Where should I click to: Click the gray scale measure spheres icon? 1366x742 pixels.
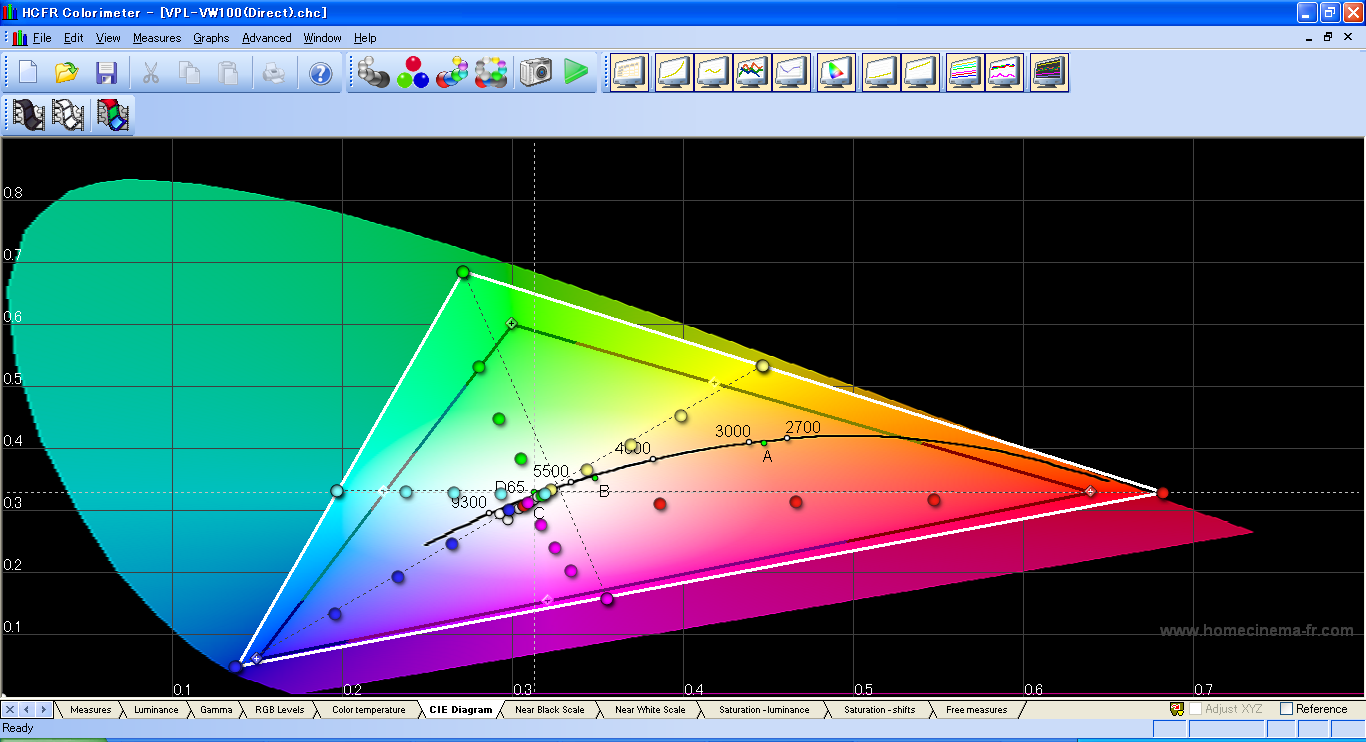373,73
